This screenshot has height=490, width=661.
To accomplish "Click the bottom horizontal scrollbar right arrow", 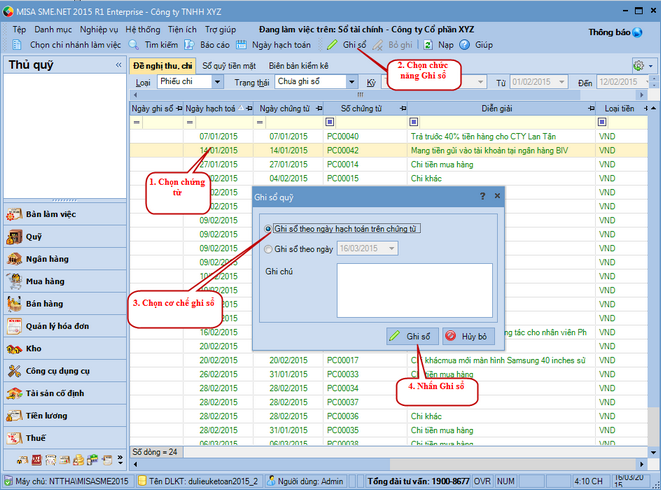I will pos(642,464).
